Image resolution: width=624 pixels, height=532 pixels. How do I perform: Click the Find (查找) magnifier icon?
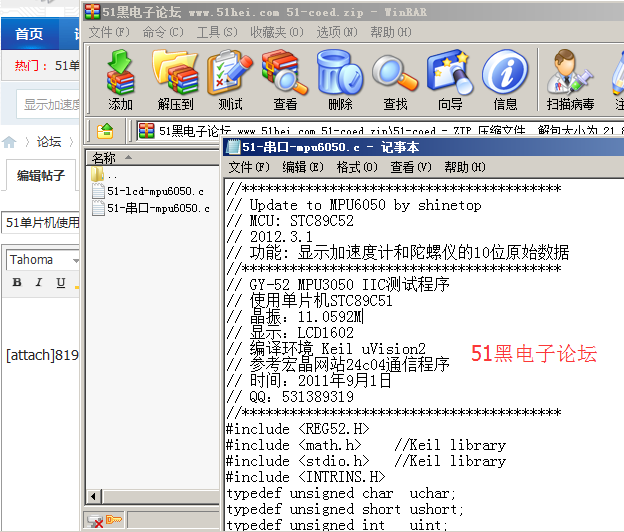click(395, 80)
